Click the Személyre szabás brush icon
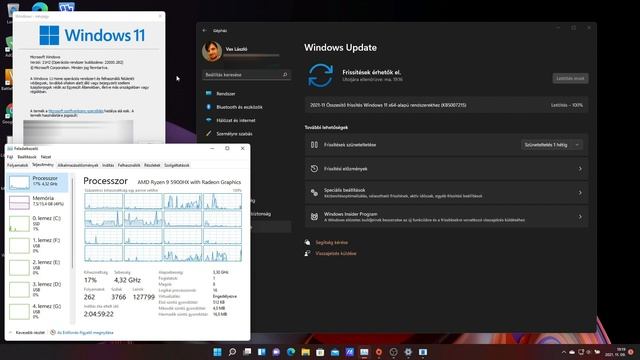The image size is (640, 360). [209, 133]
